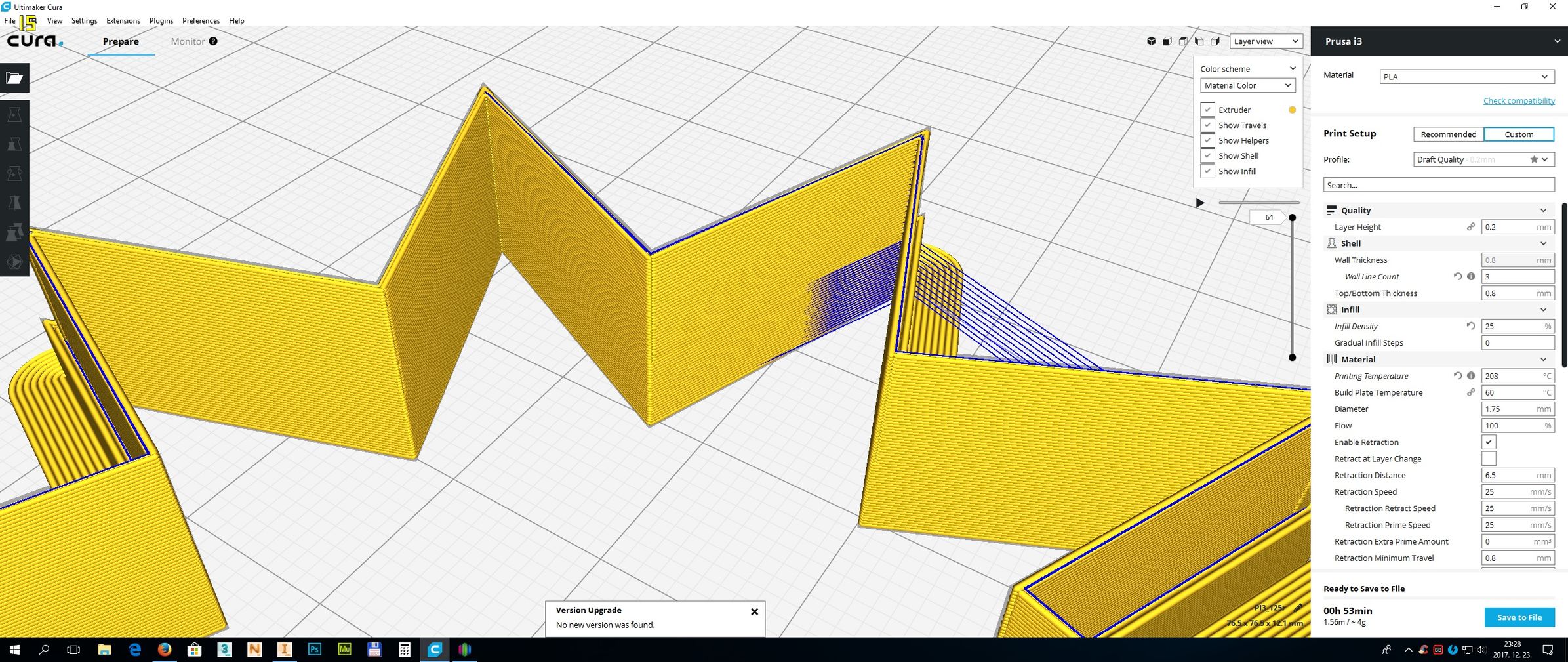Collapse the Color scheme panel
Viewport: 1568px width, 662px height.
[x=1293, y=68]
